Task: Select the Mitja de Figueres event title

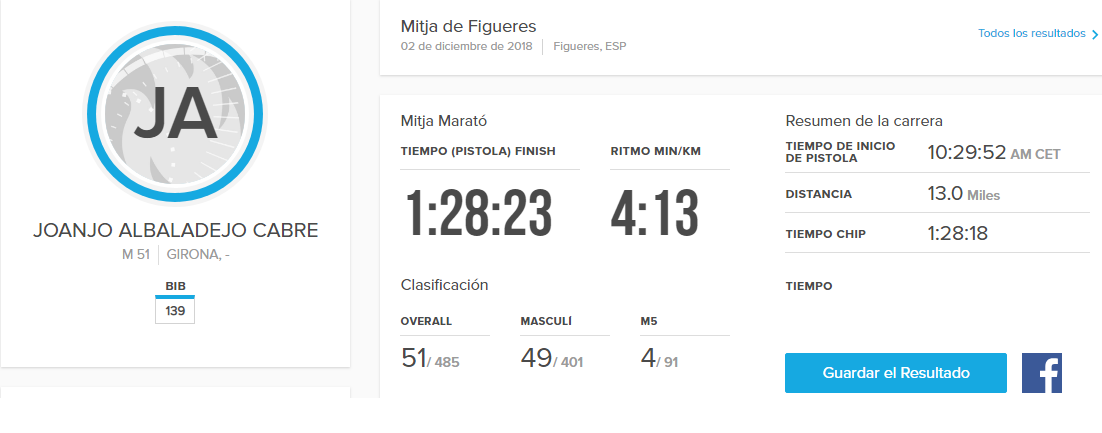Action: click(x=468, y=26)
